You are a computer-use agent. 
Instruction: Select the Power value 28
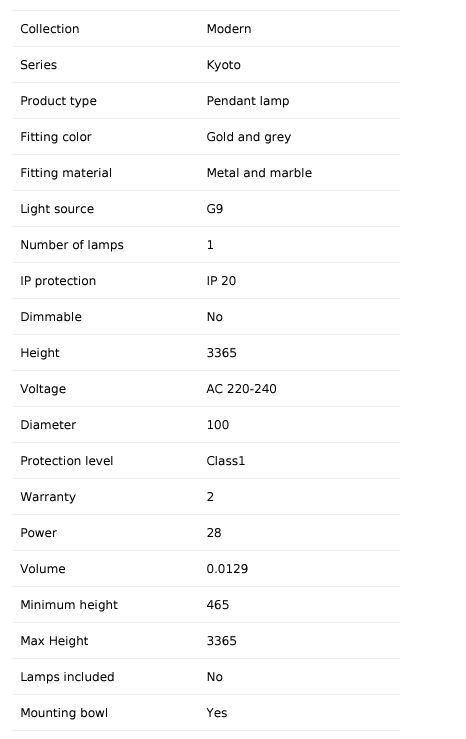(x=214, y=533)
